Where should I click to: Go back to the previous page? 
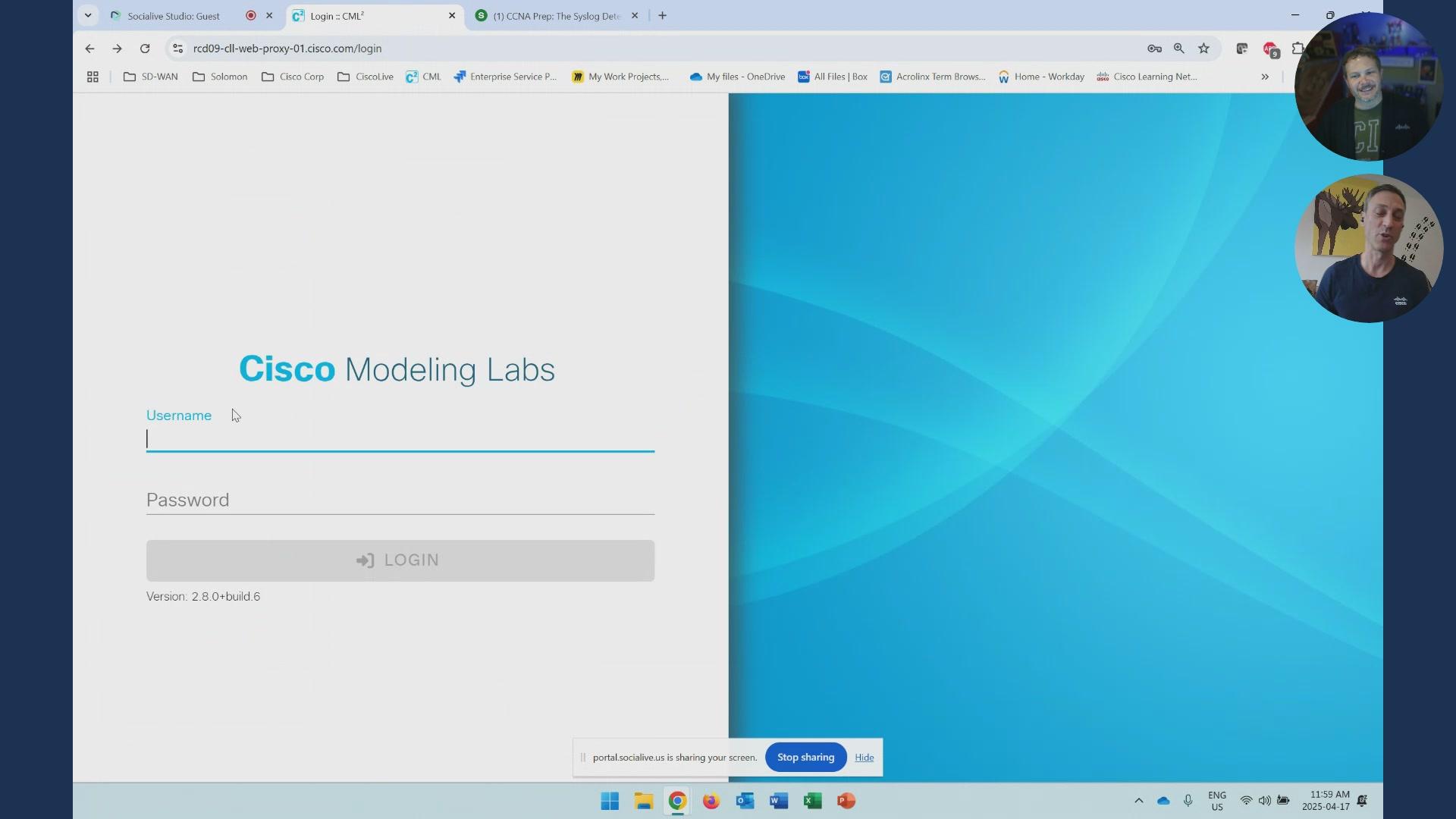tap(89, 49)
